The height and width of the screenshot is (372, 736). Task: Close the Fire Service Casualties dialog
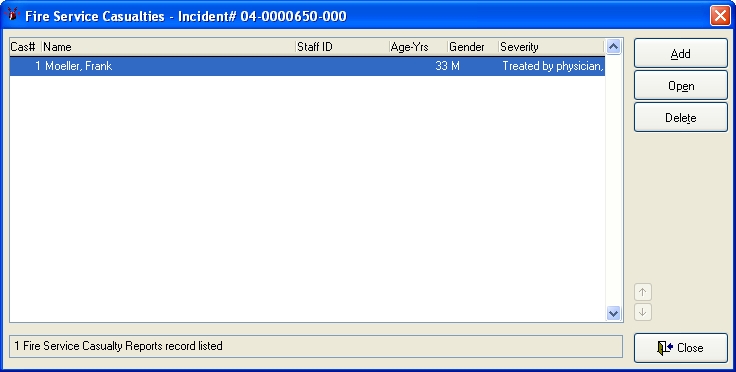681,348
